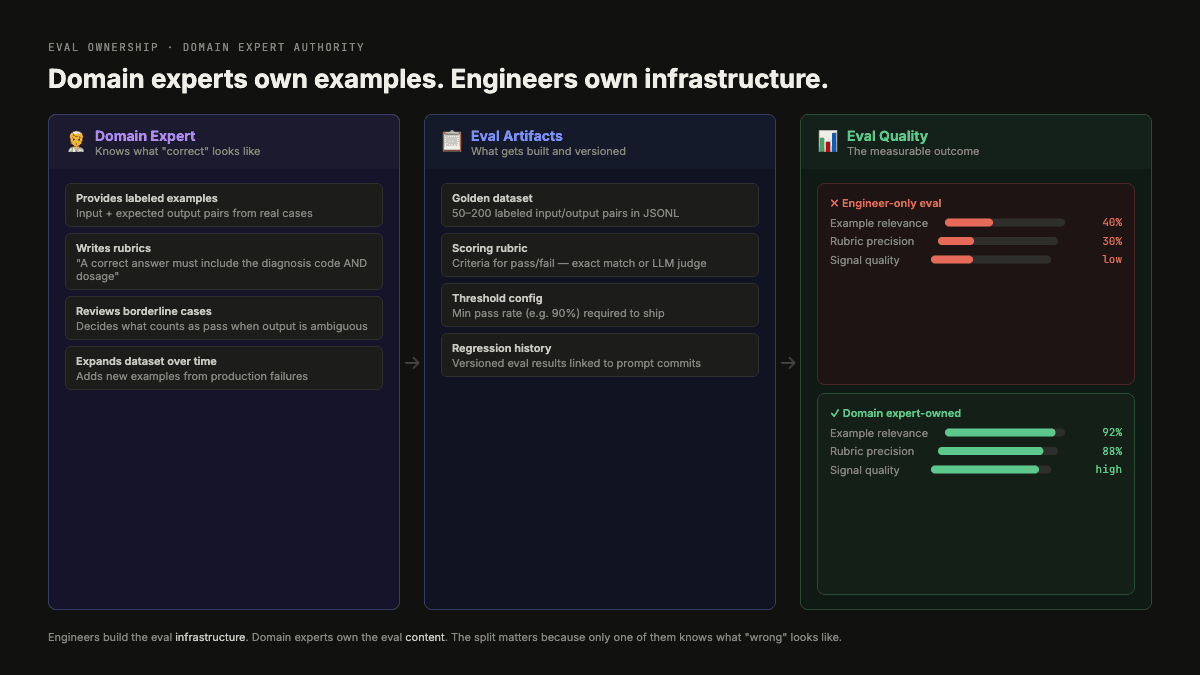Click the 88% value

tap(1112, 451)
